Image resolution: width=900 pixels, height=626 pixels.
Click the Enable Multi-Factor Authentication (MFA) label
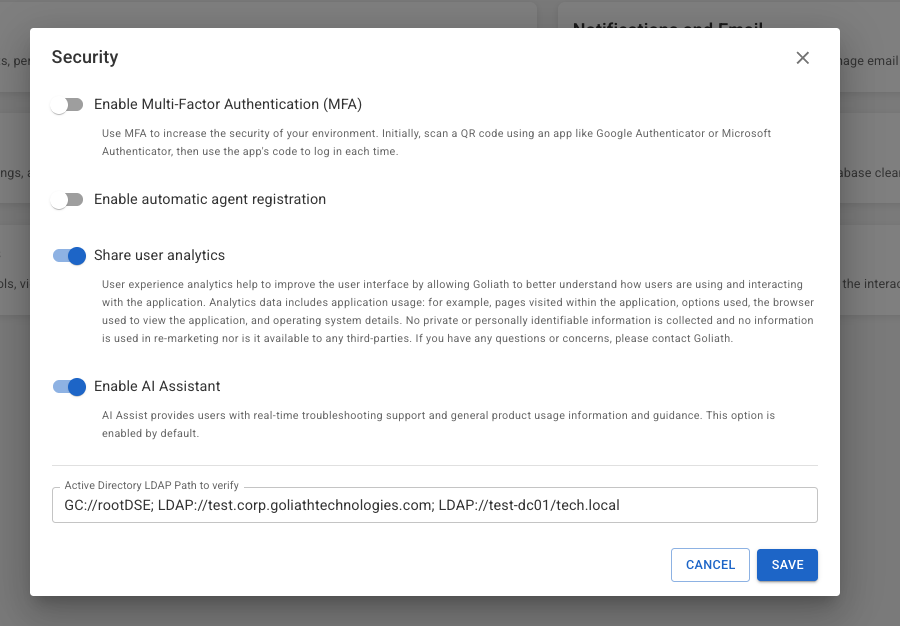pyautogui.click(x=228, y=104)
